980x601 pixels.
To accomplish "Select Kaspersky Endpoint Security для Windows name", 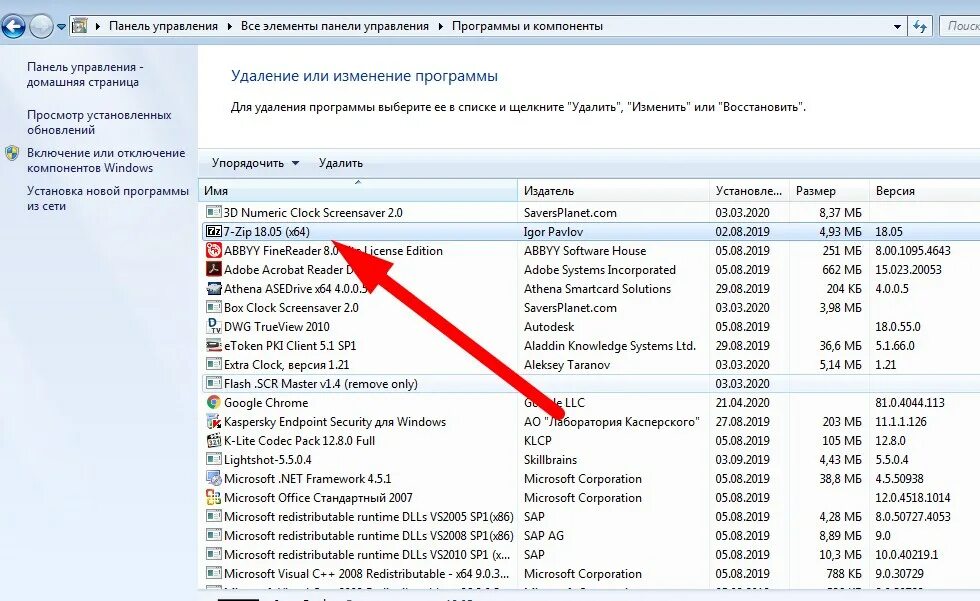I will pos(335,422).
